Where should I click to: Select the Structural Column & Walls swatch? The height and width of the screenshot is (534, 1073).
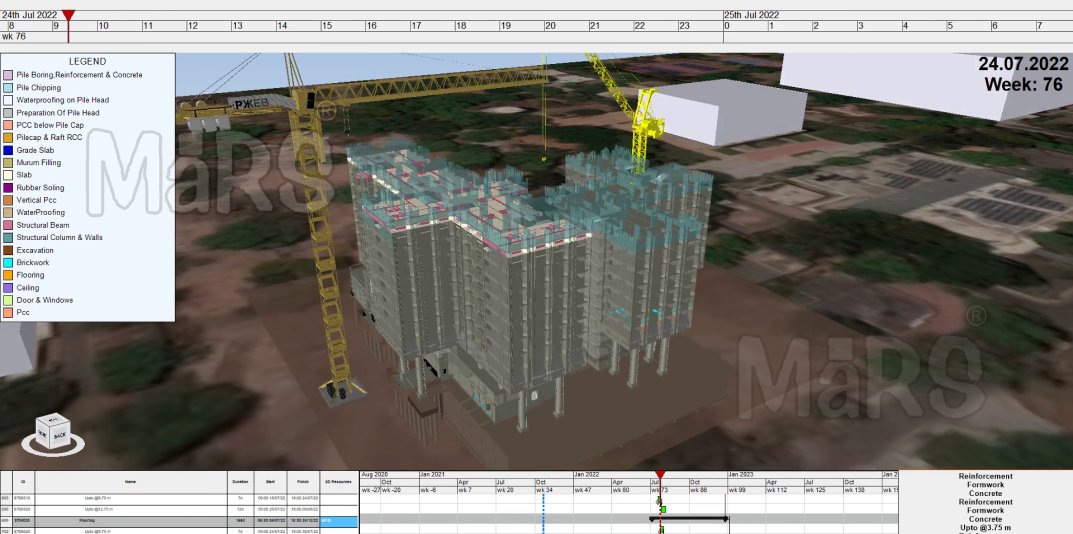(8, 238)
